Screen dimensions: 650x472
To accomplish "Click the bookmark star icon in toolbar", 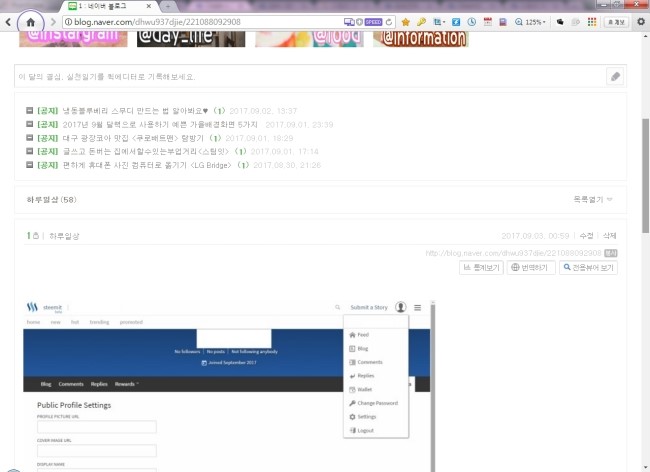I will [x=406, y=21].
